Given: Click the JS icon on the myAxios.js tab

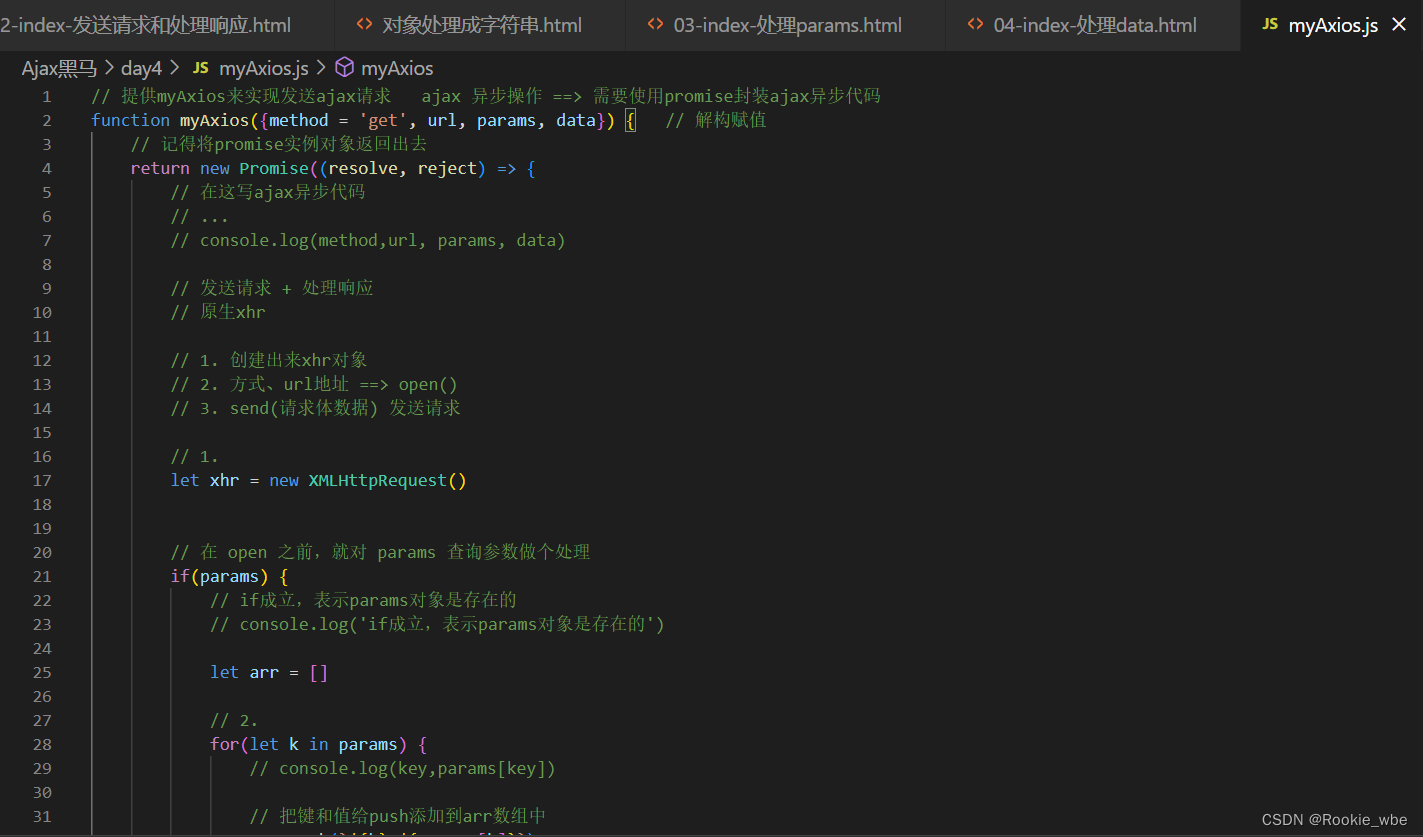Looking at the screenshot, I should tap(1270, 25).
